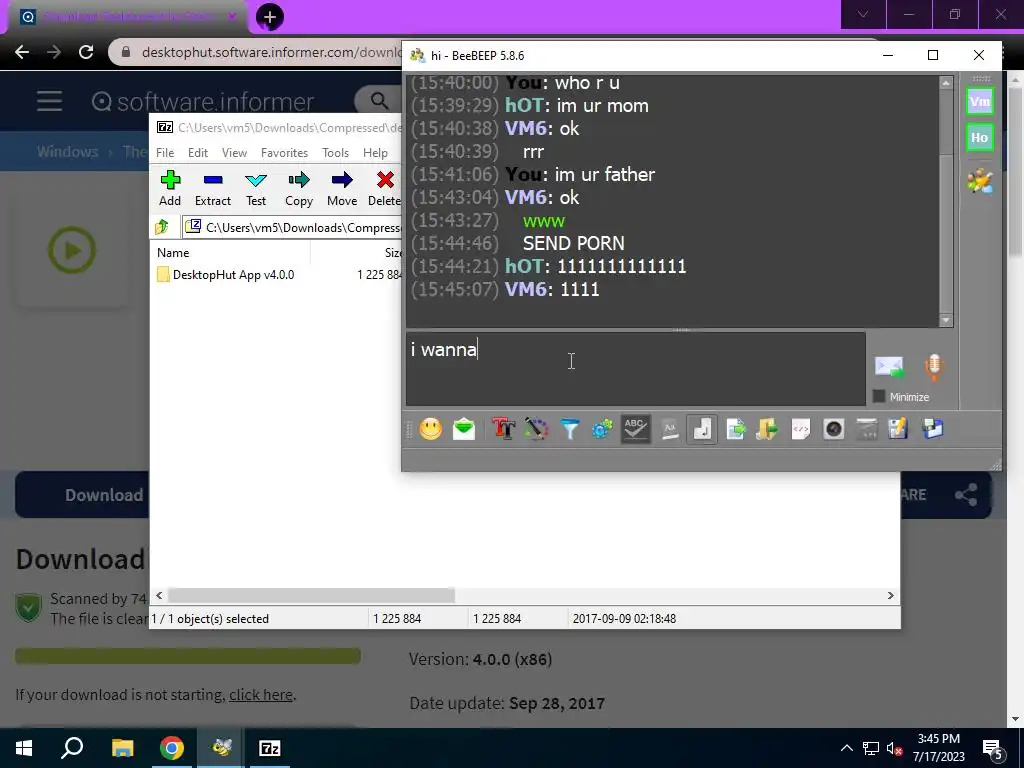Image resolution: width=1024 pixels, height=768 pixels.
Task: Open a new browser tab
Action: pos(270,17)
